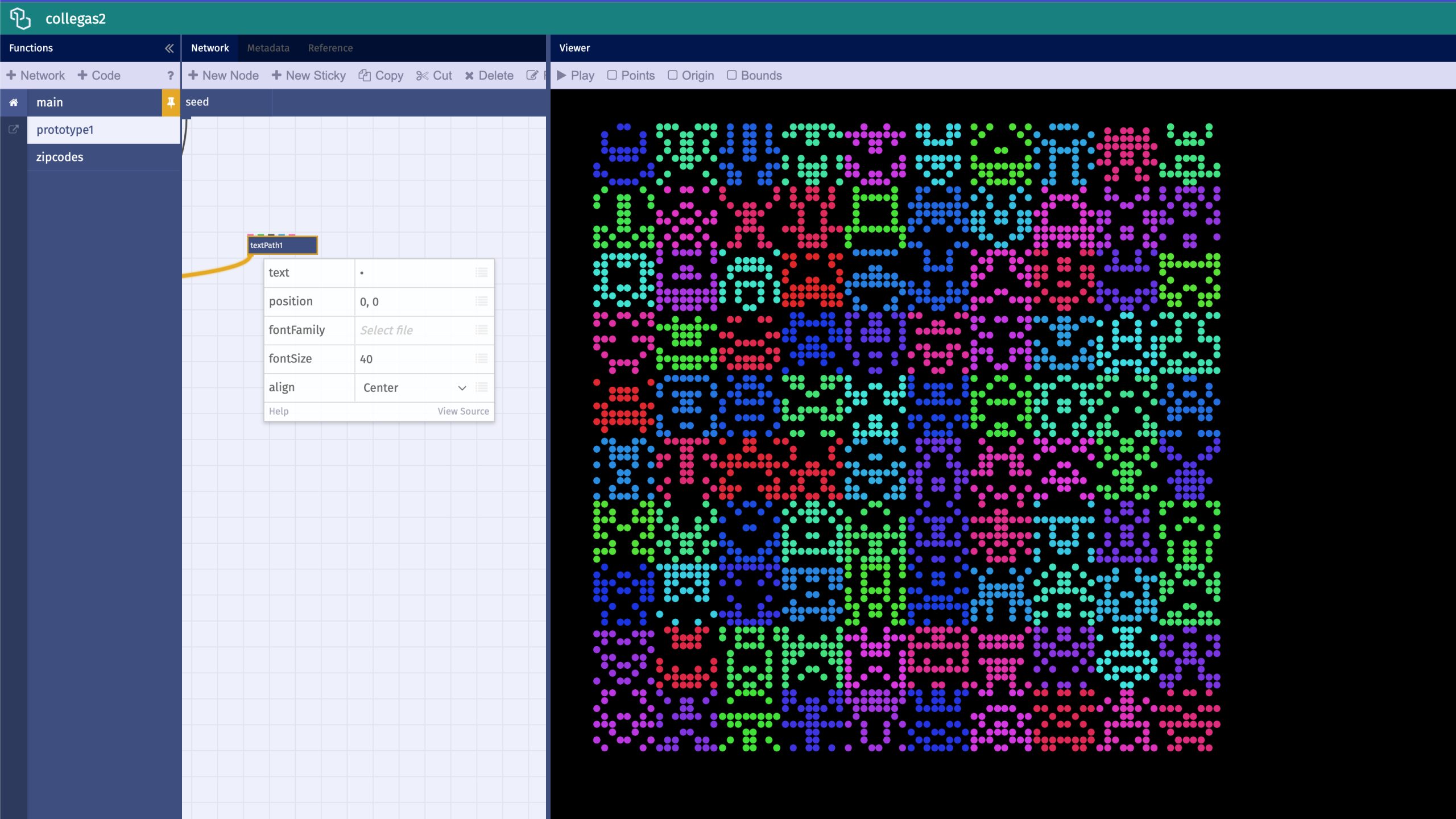Click the fontSize input field
Viewport: 1456px width, 819px height.
[x=415, y=358]
